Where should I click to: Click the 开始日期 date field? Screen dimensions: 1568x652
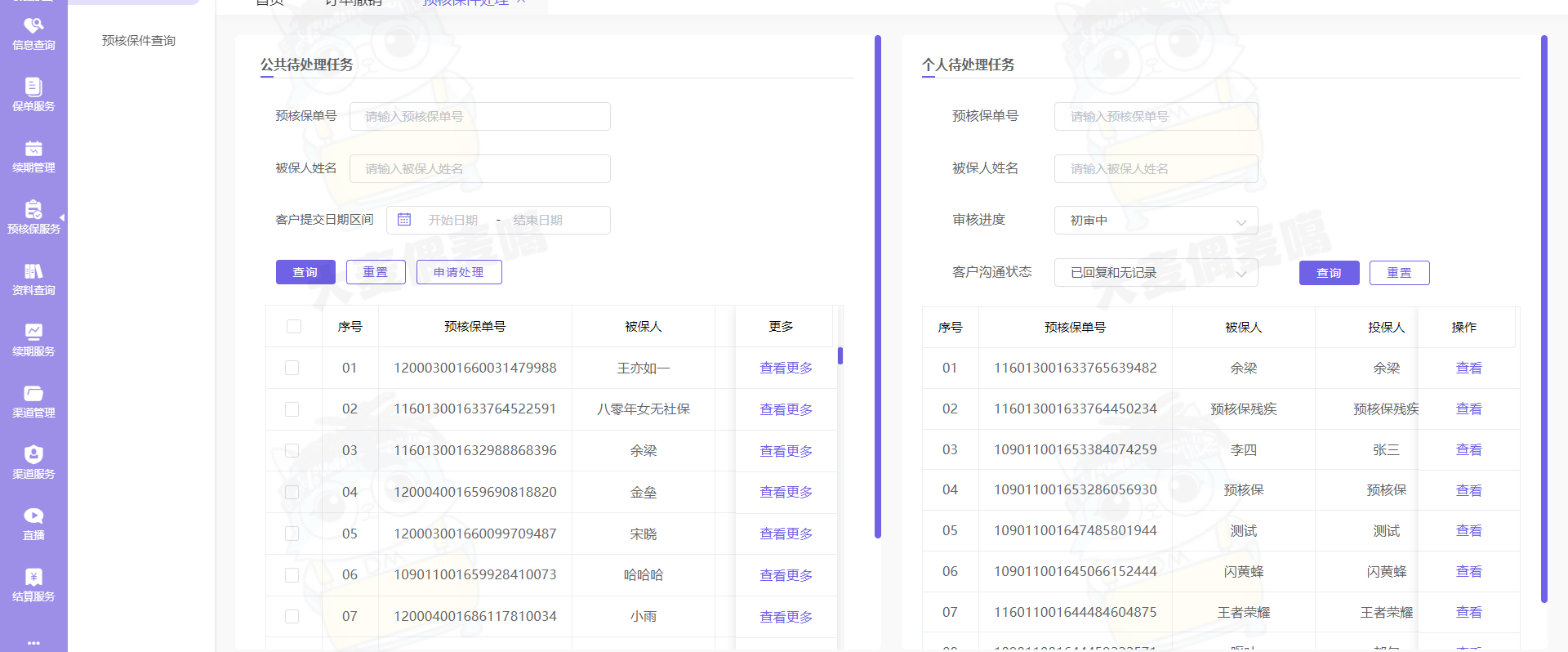(x=453, y=220)
